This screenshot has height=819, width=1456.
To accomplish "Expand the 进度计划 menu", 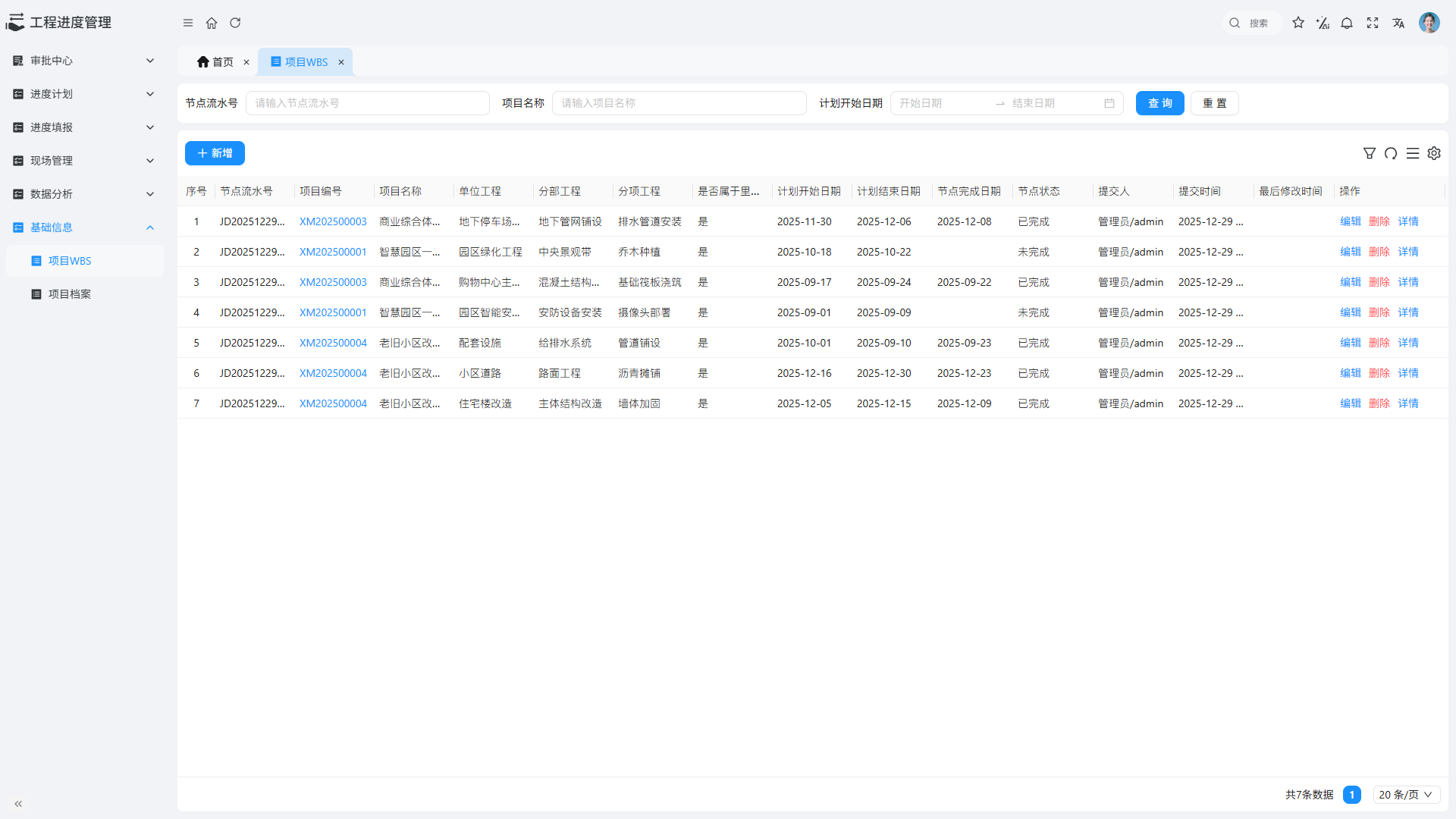I will 83,94.
